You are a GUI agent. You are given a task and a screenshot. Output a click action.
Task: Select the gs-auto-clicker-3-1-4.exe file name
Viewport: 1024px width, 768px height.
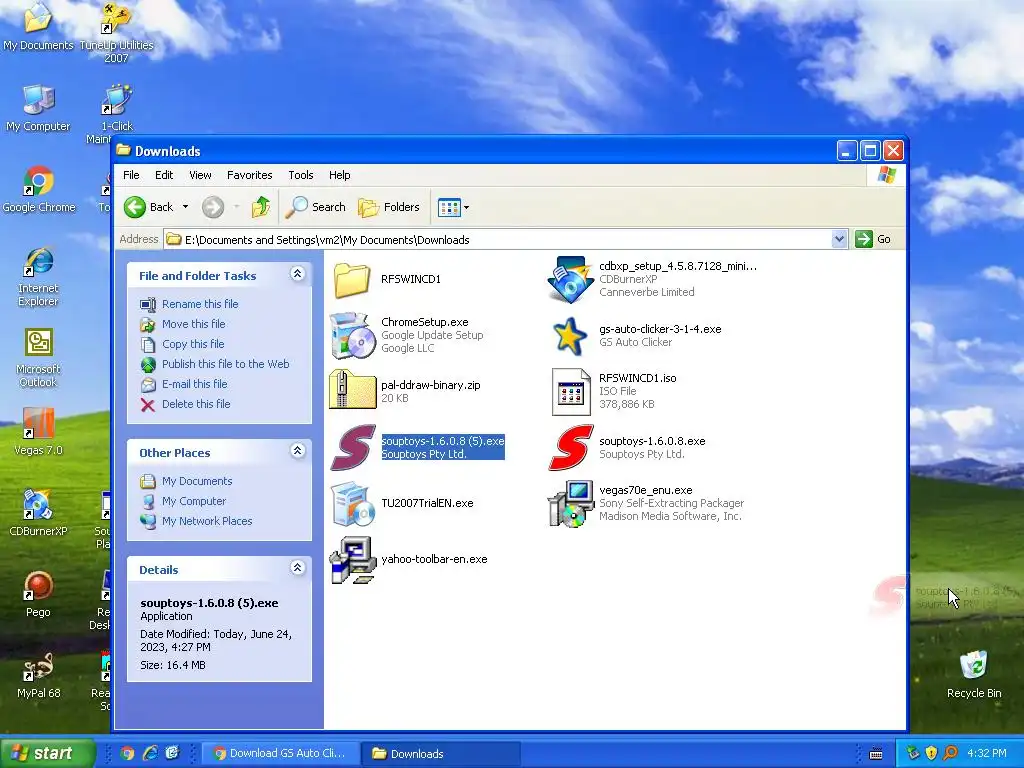click(660, 329)
